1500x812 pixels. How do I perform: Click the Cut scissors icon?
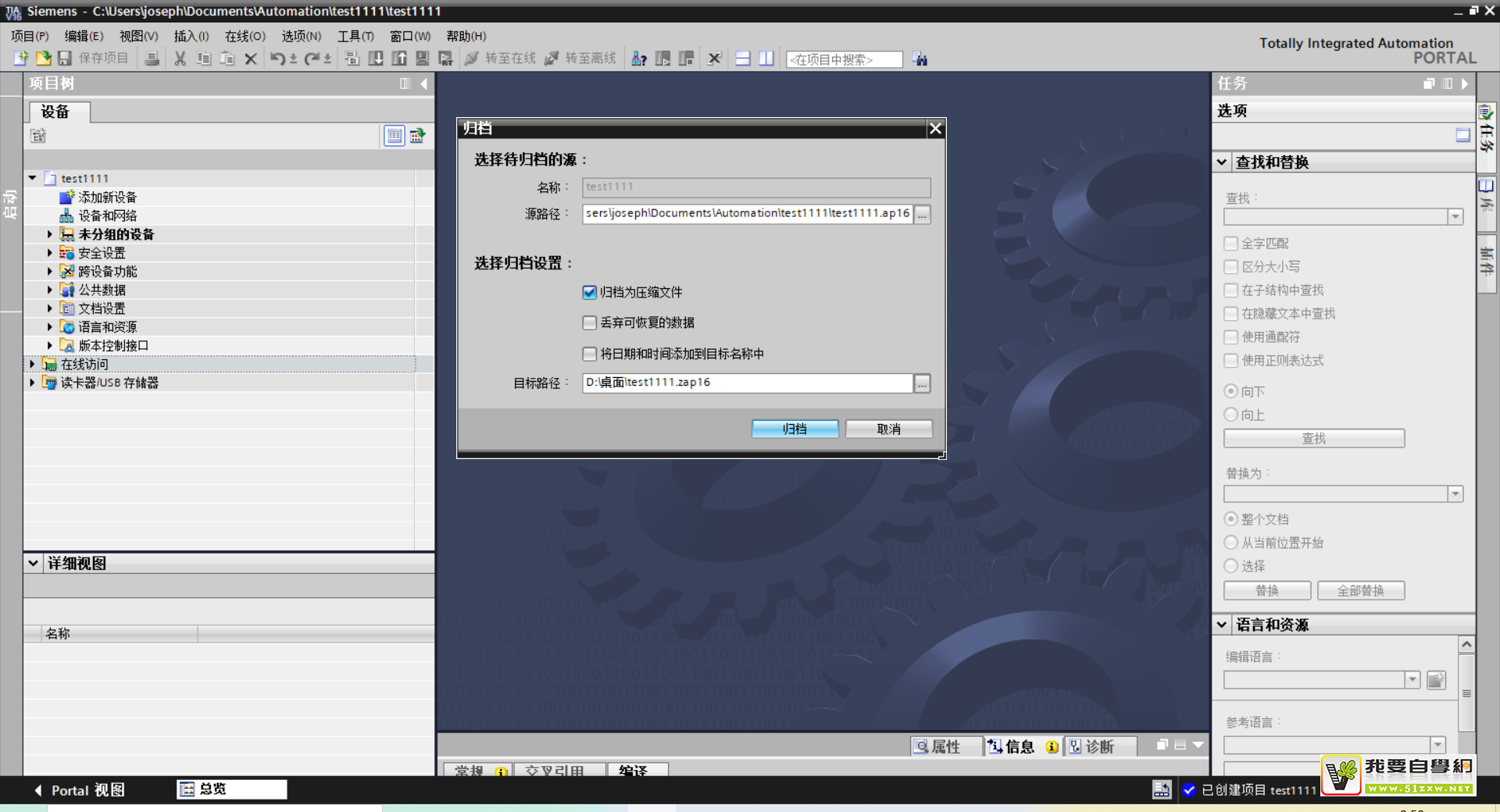(180, 59)
